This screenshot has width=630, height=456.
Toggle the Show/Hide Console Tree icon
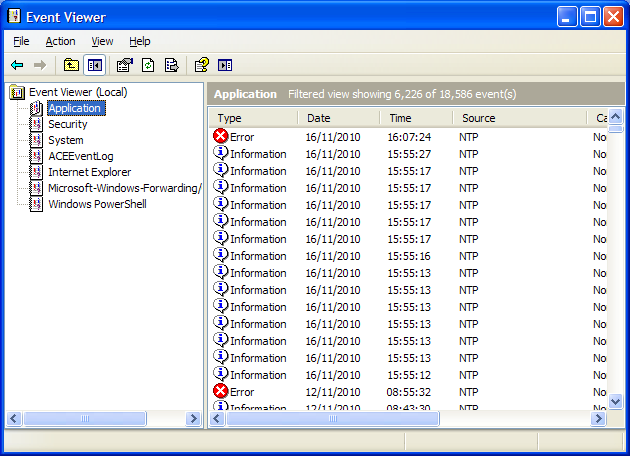pyautogui.click(x=95, y=65)
